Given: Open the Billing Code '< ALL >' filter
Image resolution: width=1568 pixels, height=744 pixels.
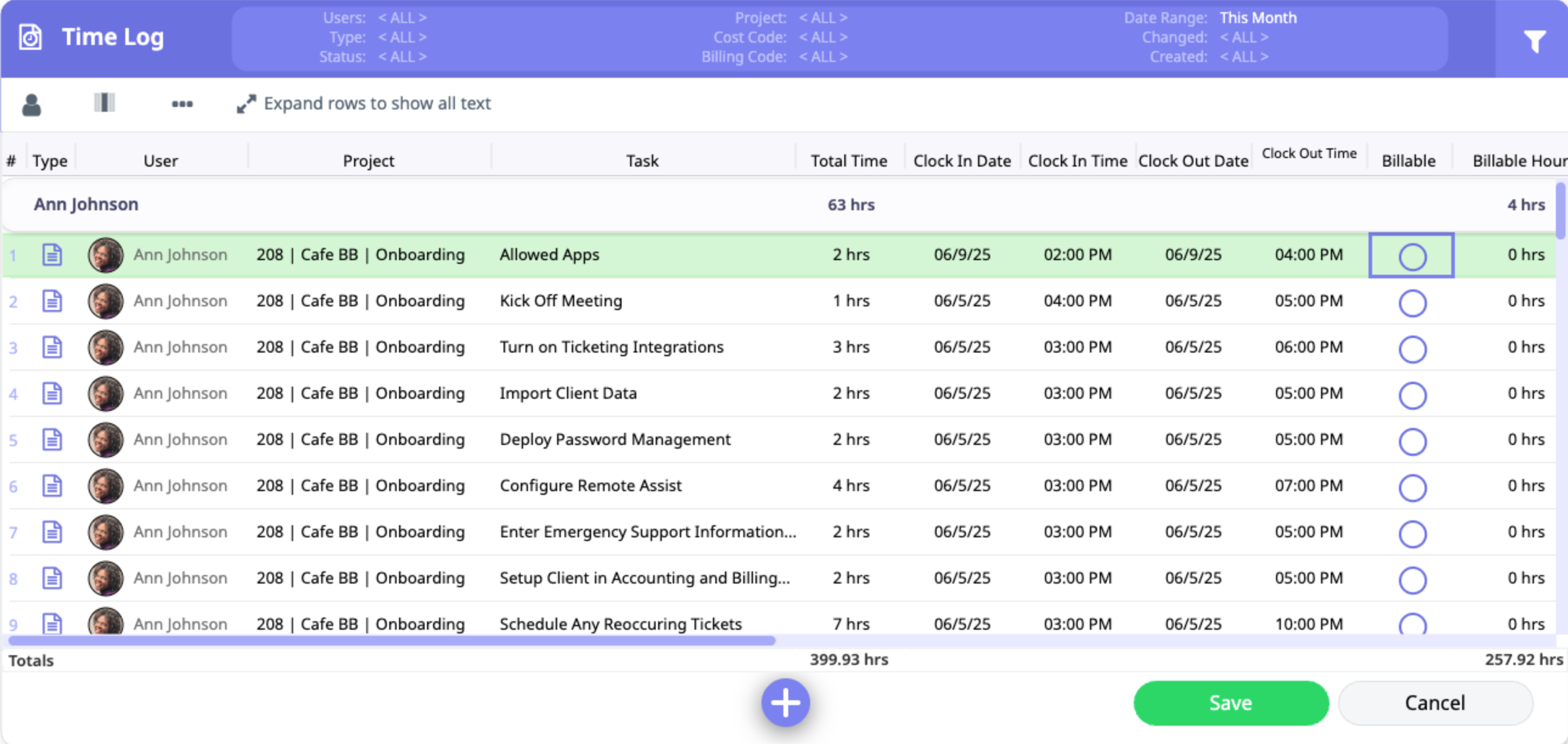Looking at the screenshot, I should pos(823,57).
